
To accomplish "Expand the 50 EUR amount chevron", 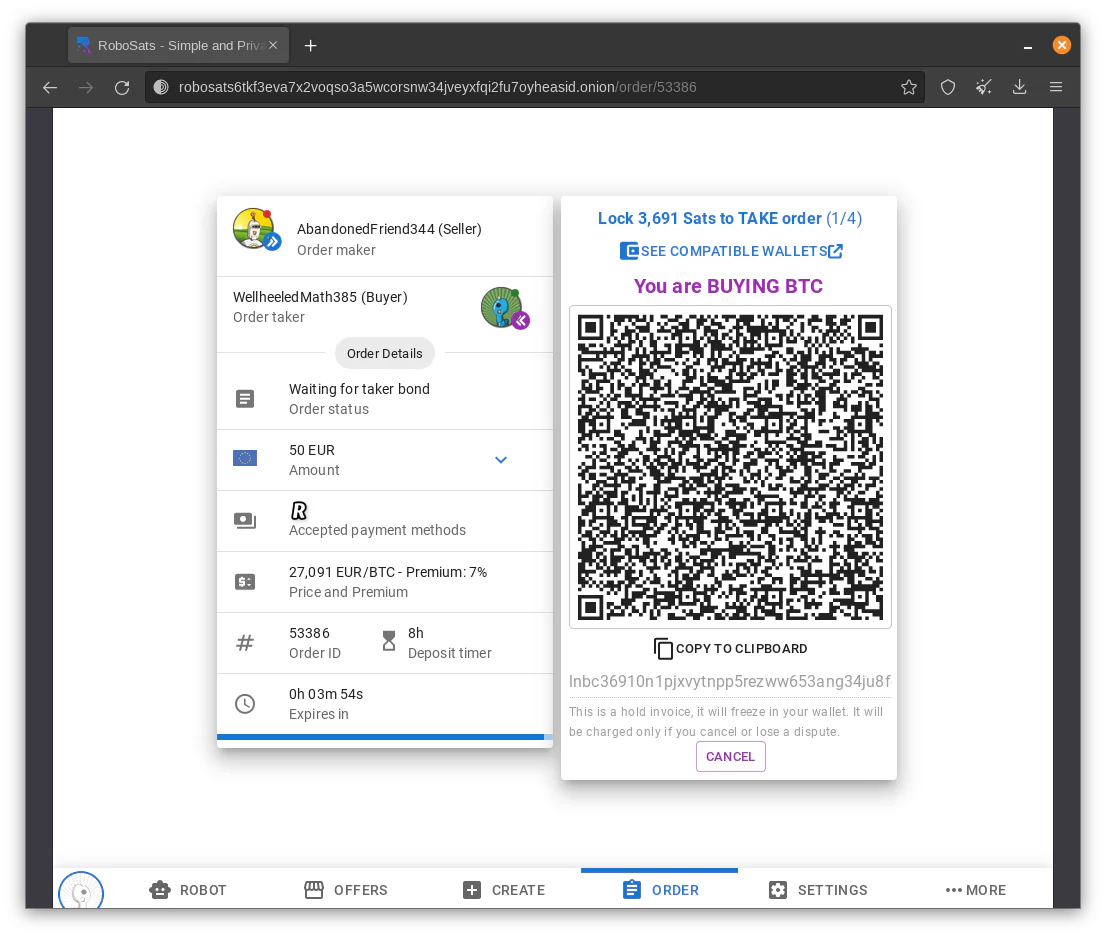I will pyautogui.click(x=501, y=460).
